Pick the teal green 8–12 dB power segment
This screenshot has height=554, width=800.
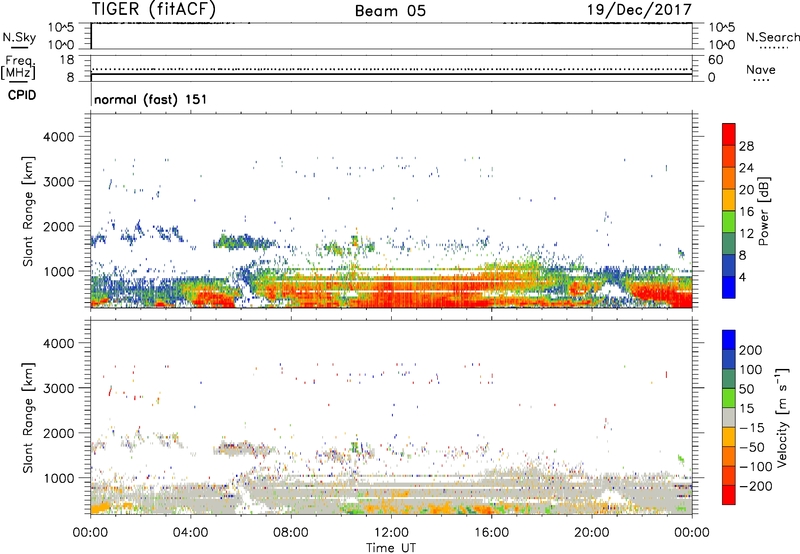click(x=729, y=244)
